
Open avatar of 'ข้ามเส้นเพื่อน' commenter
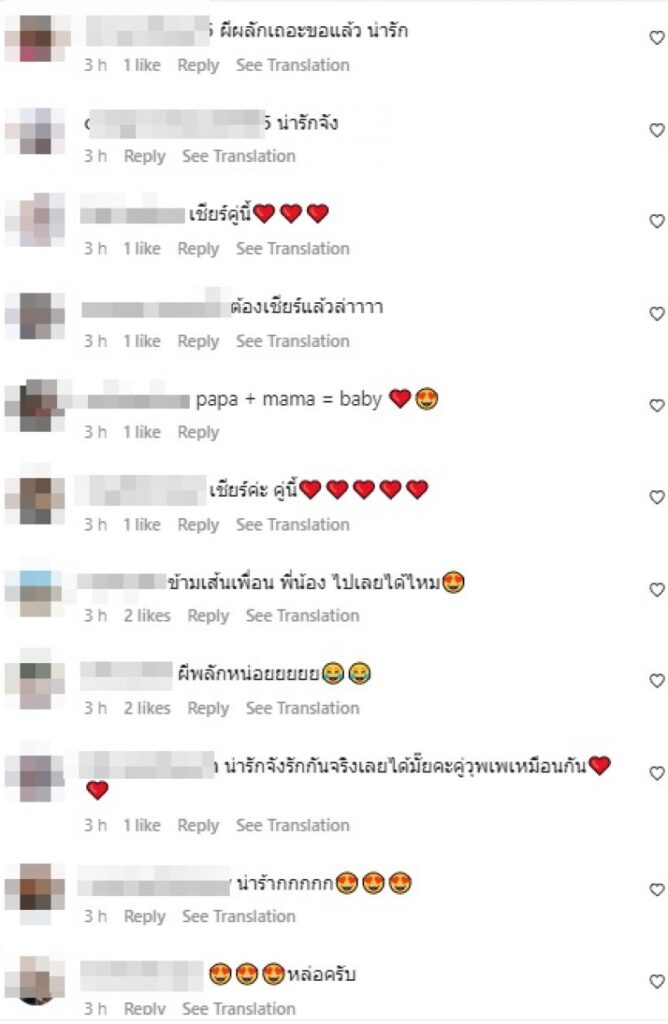pos(35,590)
